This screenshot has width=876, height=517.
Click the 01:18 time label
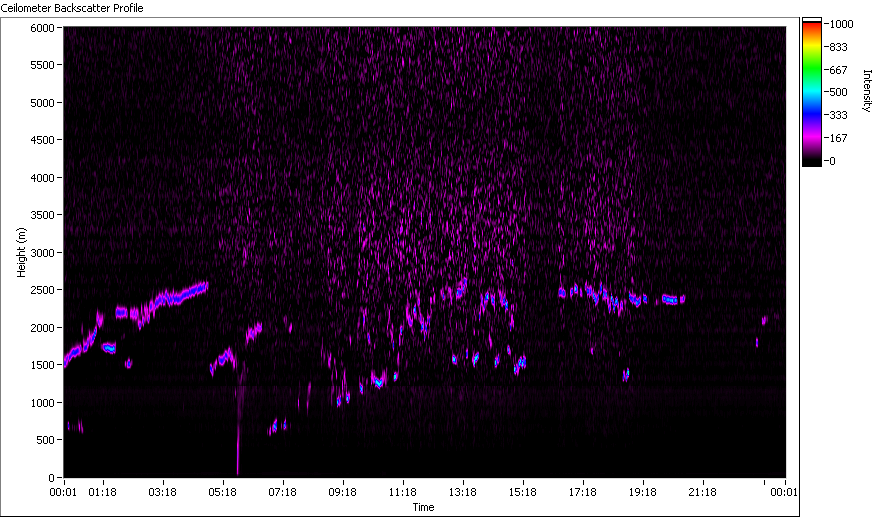(102, 492)
